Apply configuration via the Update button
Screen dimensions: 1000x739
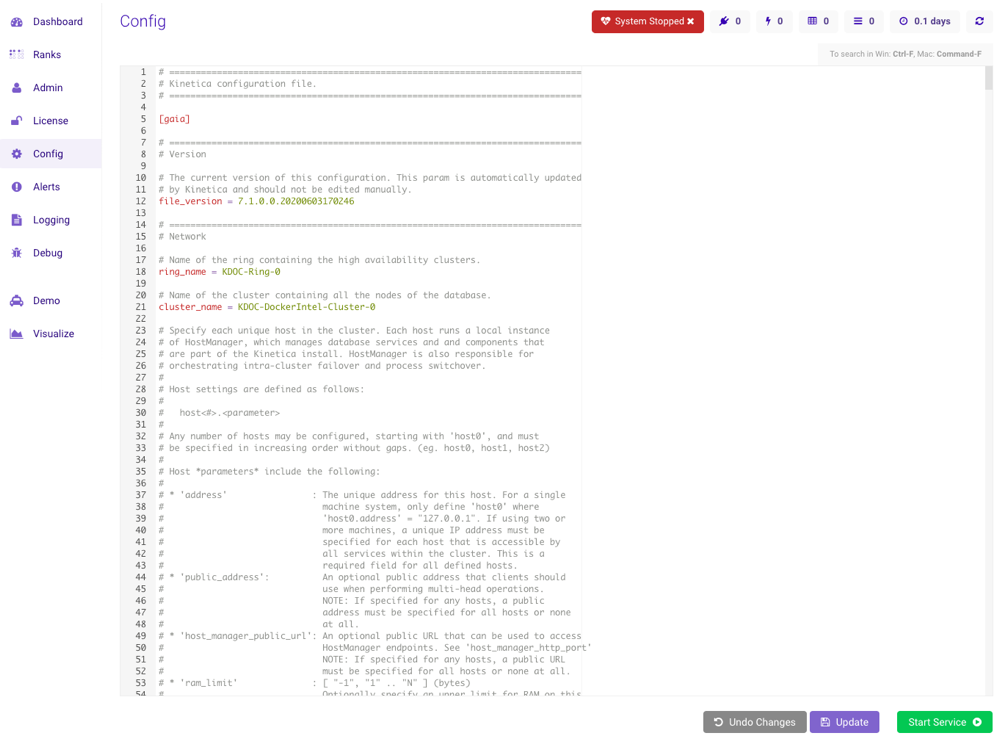click(x=845, y=721)
